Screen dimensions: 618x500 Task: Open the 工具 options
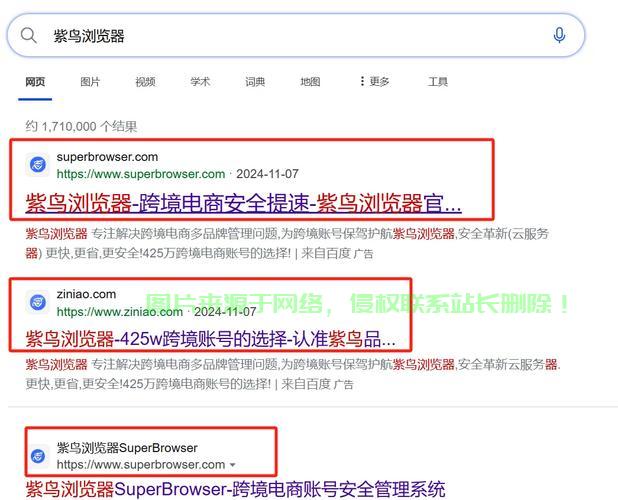point(437,82)
